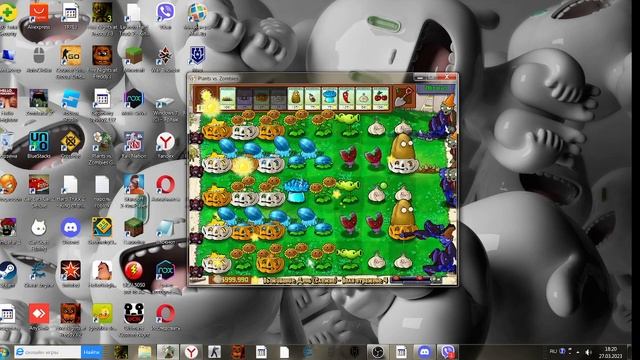Open the Aliexpress desktop shortcut

click(x=39, y=16)
